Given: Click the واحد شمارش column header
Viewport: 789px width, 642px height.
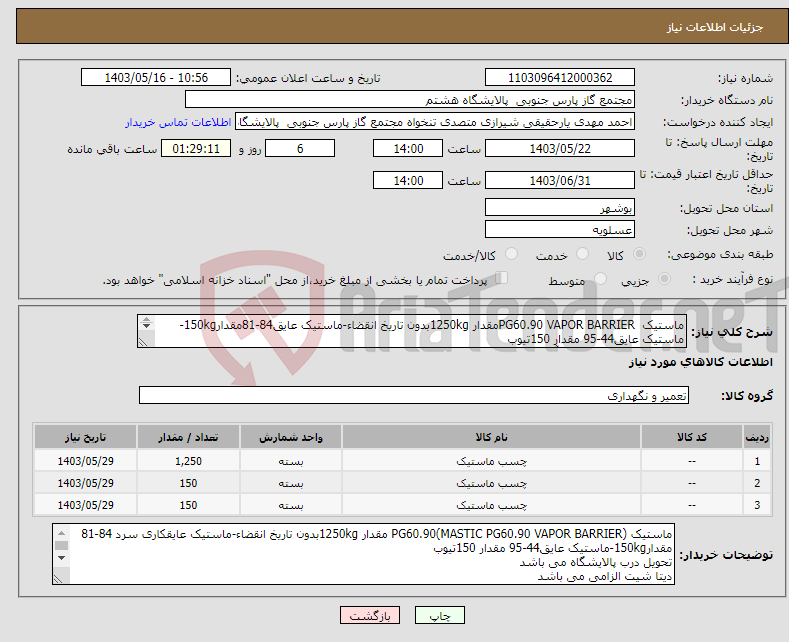Looking at the screenshot, I should coord(291,437).
